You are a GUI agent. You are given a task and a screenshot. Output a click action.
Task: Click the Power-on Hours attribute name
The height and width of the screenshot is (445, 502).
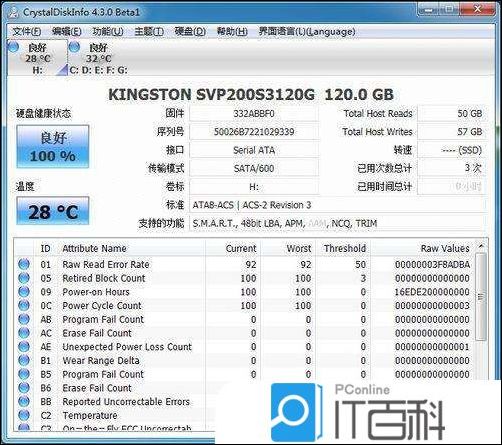pyautogui.click(x=96, y=292)
